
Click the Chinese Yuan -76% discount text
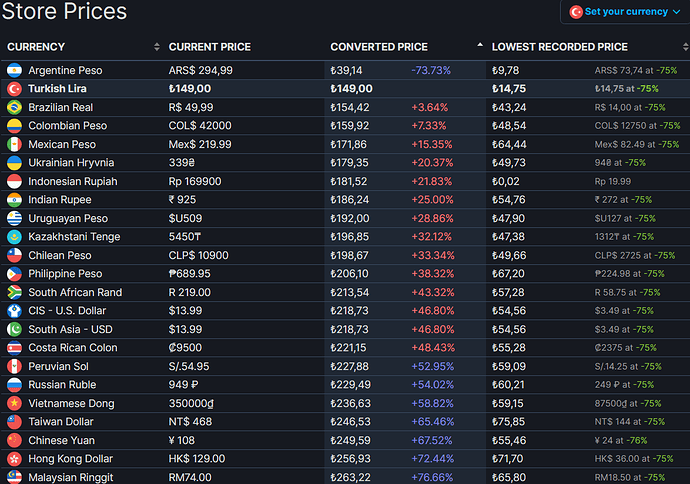[637, 440]
